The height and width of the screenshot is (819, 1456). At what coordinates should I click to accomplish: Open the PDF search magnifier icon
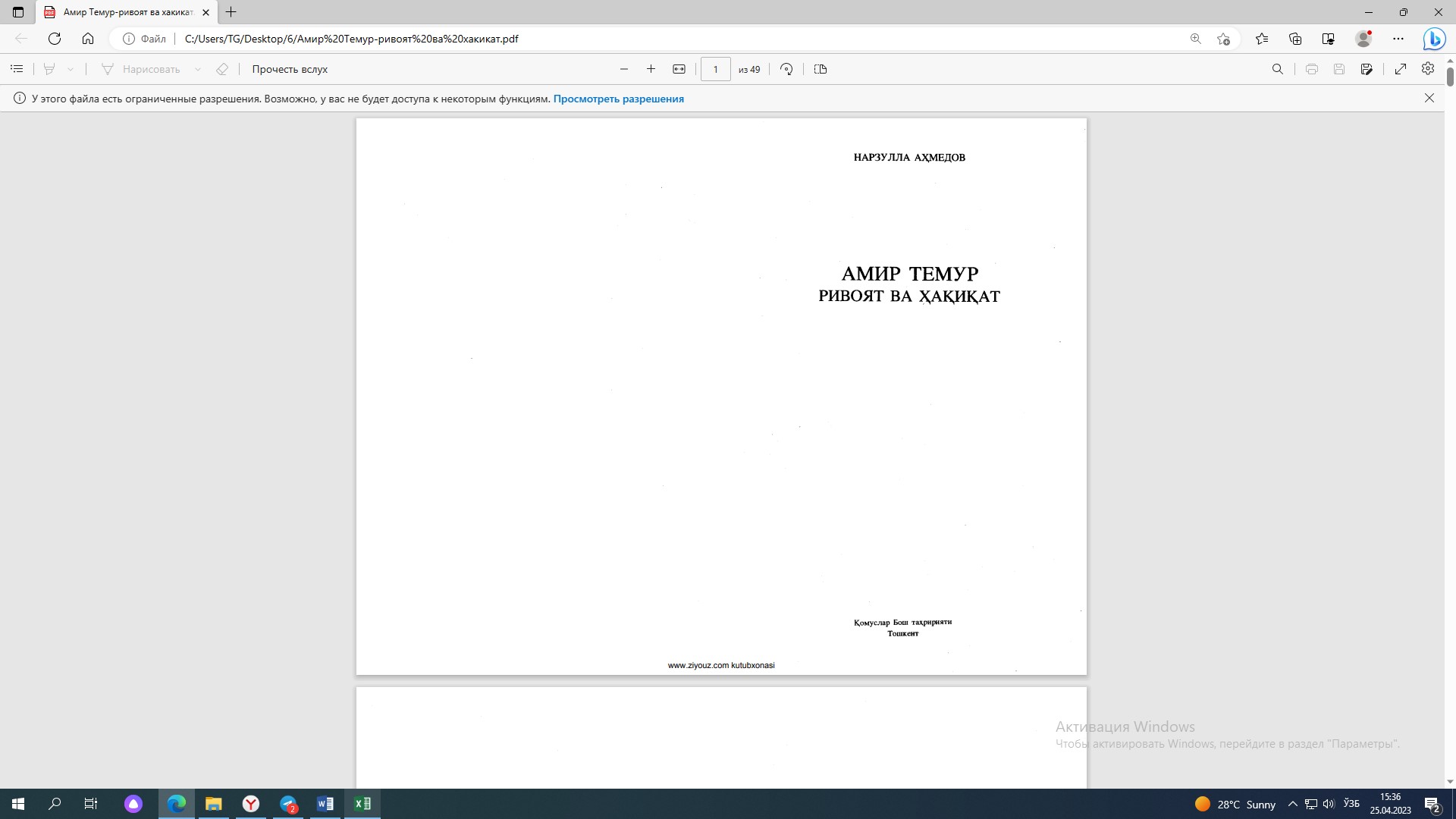(x=1277, y=69)
